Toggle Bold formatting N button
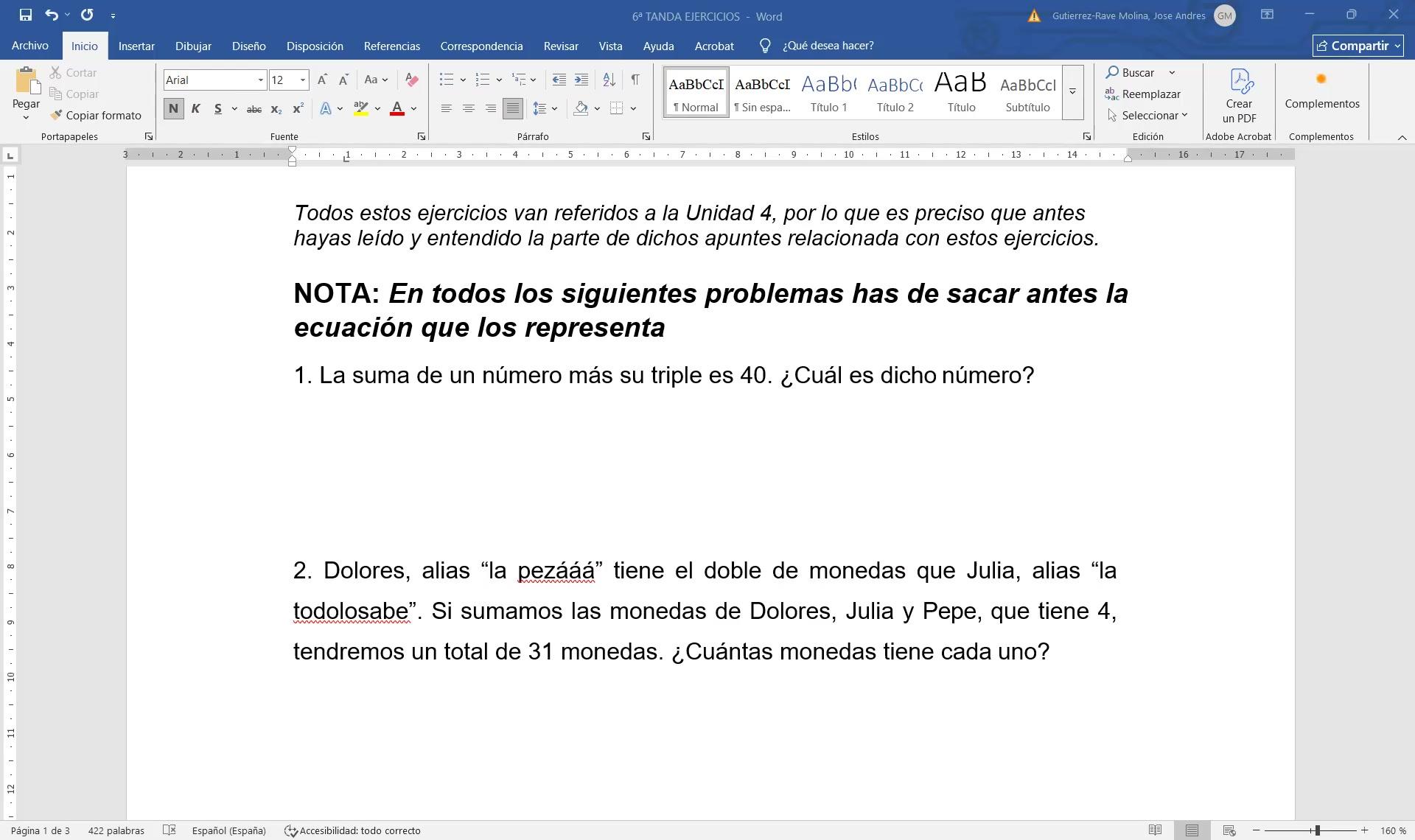This screenshot has width=1415, height=840. click(x=173, y=109)
